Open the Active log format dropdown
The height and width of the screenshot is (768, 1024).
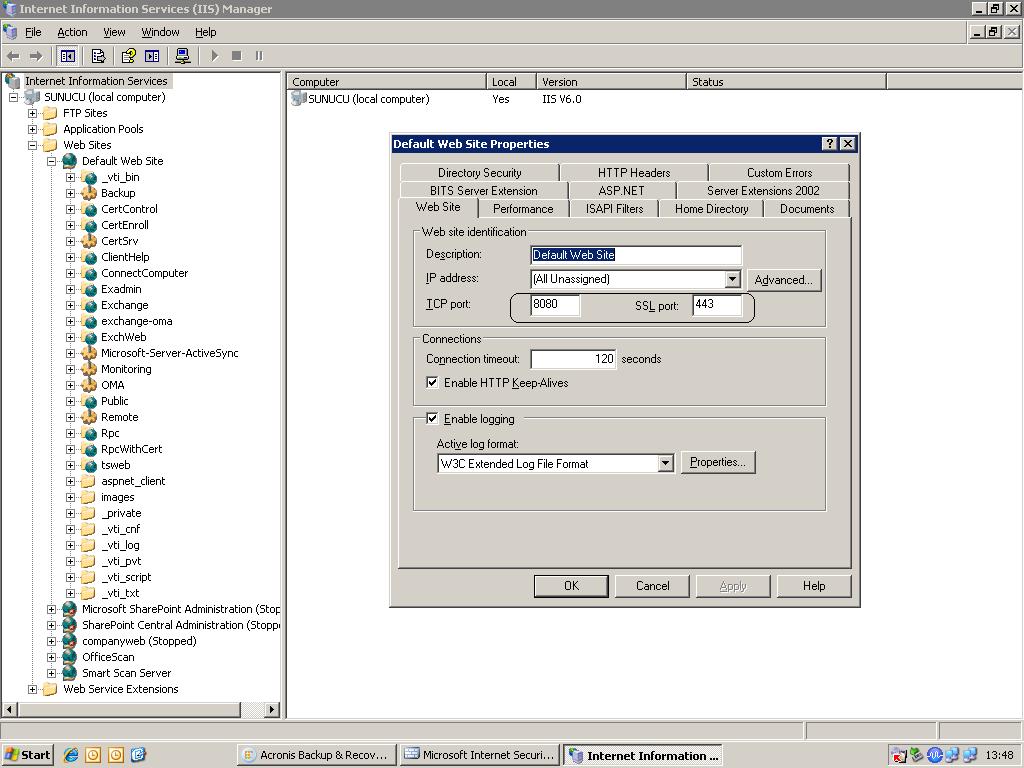[665, 464]
